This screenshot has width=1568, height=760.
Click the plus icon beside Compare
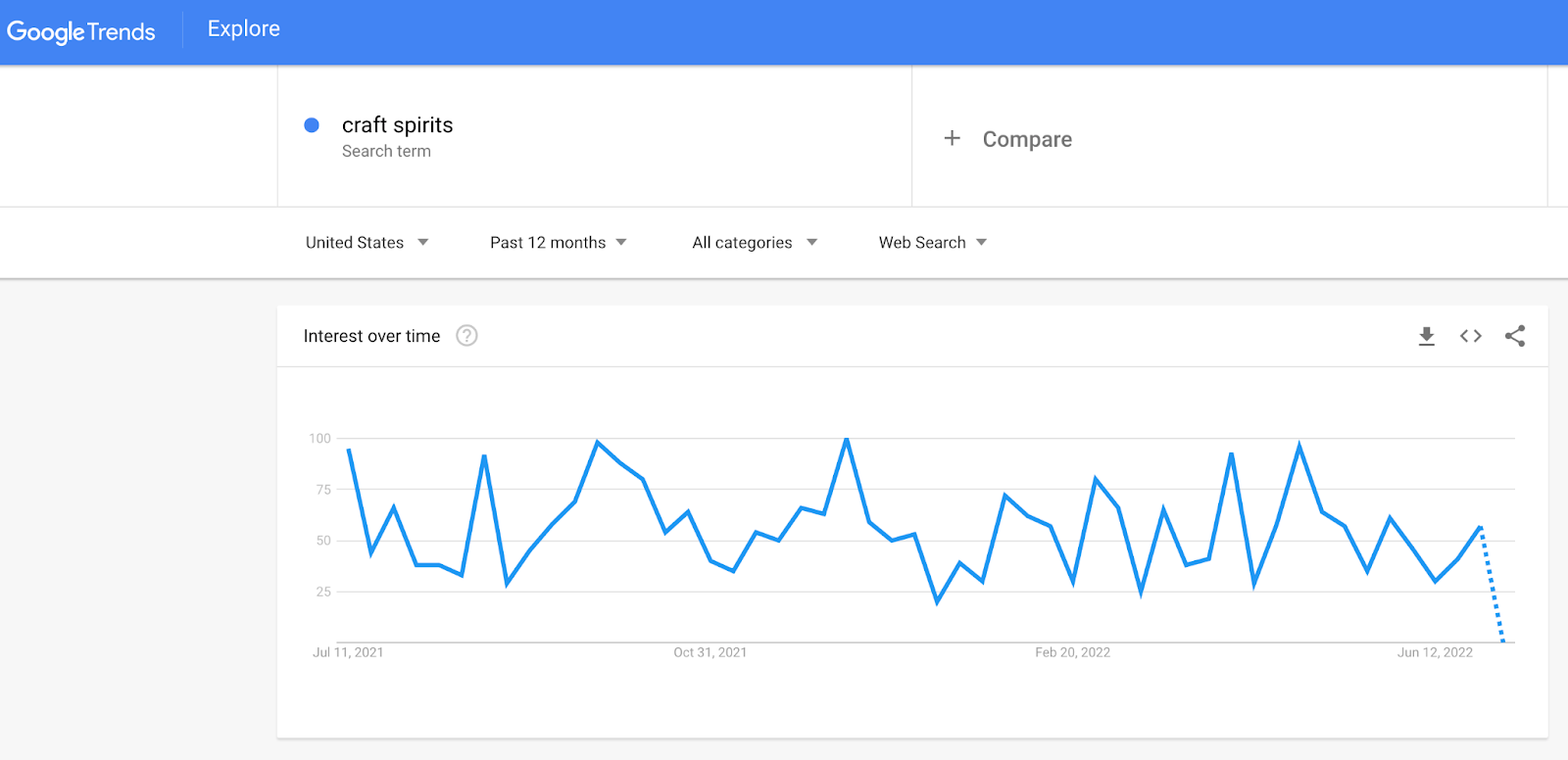[952, 138]
